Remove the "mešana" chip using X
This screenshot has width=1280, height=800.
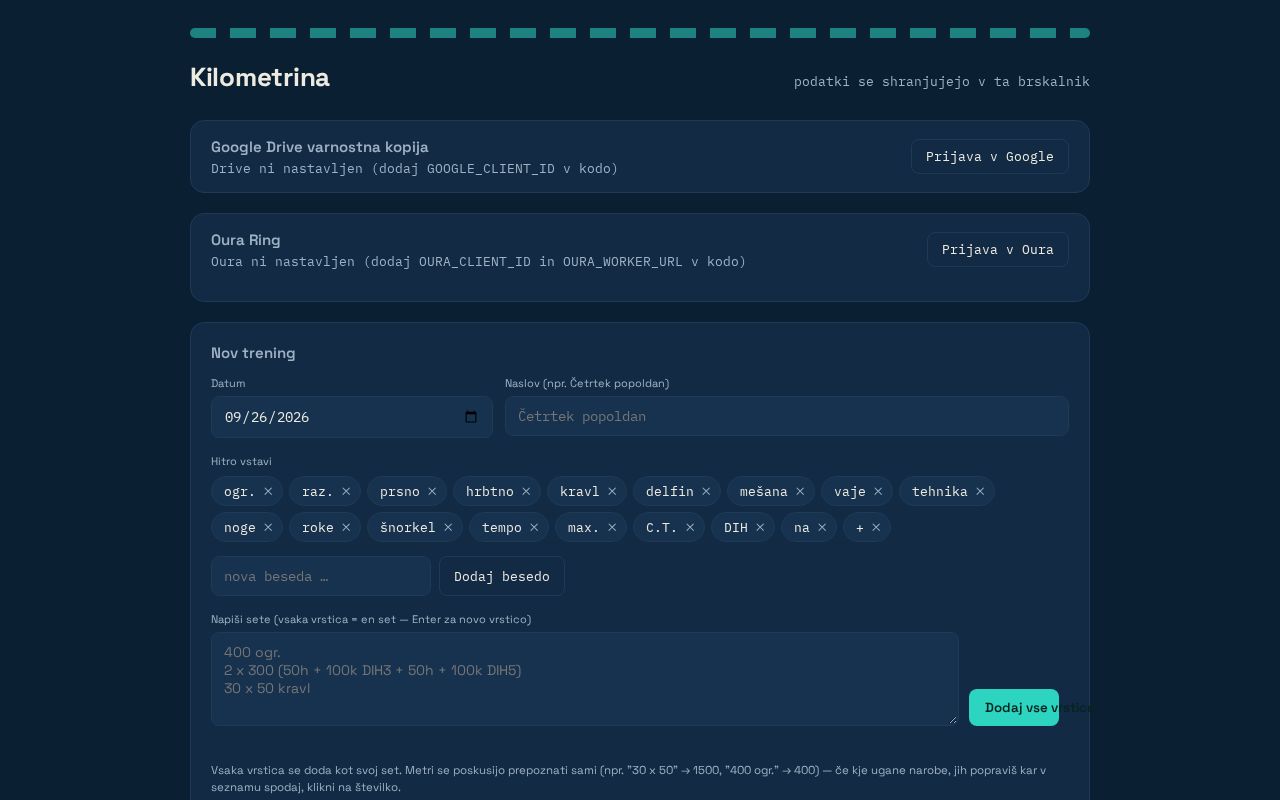800,491
